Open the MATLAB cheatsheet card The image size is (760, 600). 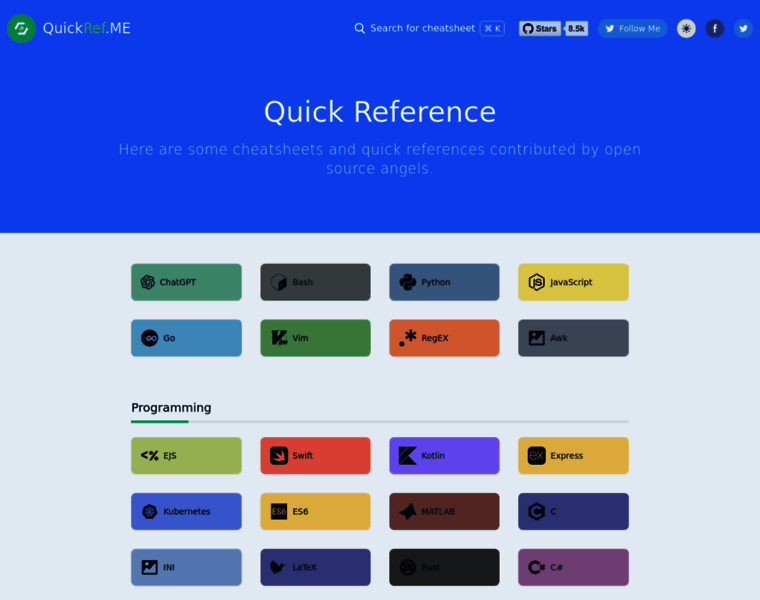444,511
